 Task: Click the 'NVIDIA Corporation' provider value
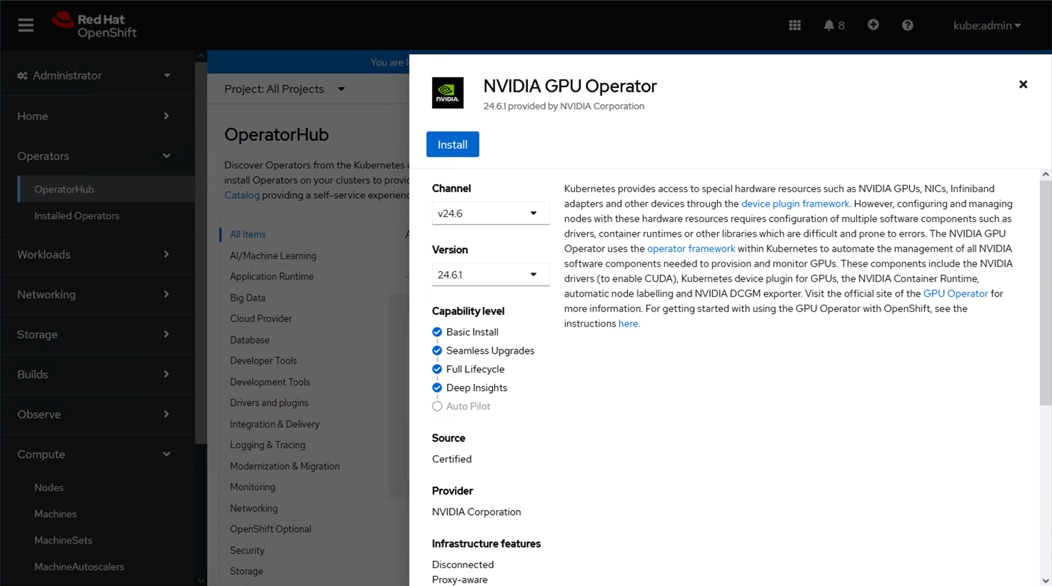(x=476, y=512)
